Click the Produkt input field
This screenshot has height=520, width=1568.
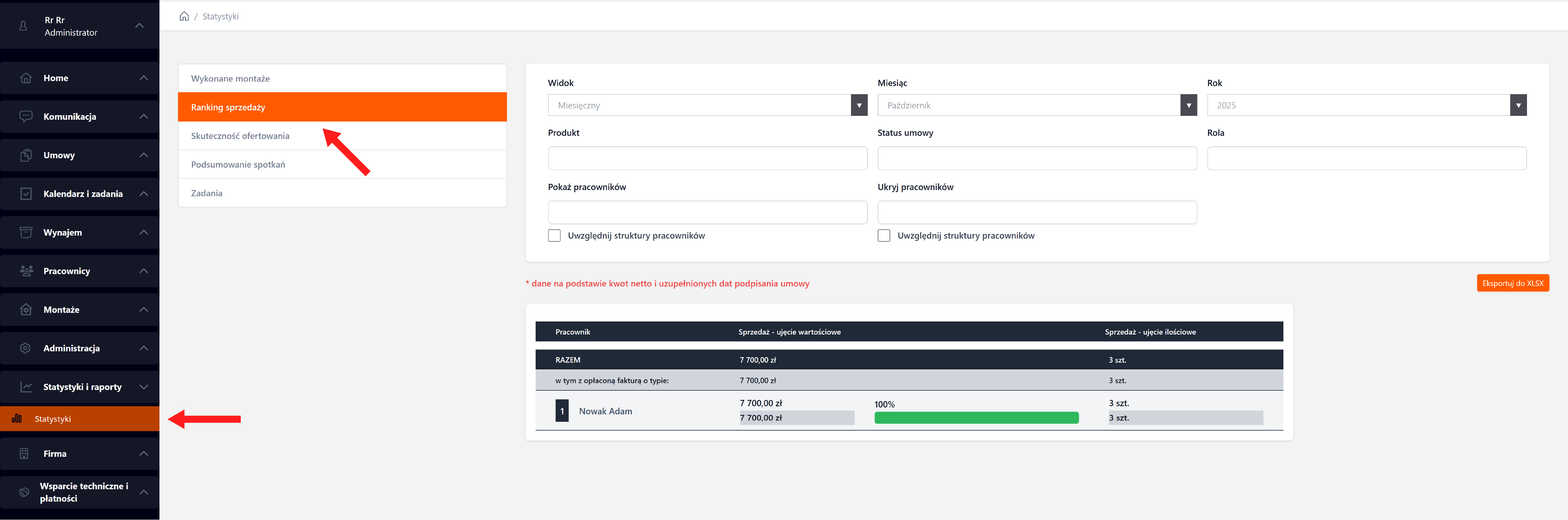click(x=707, y=158)
